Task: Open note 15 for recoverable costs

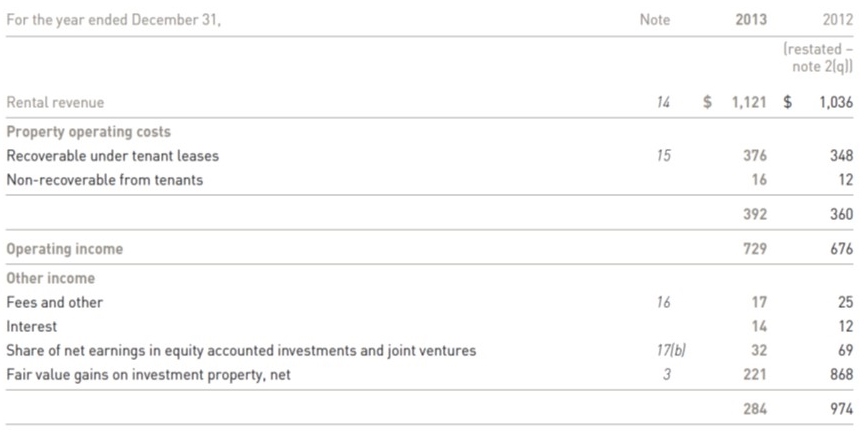Action: pos(663,156)
